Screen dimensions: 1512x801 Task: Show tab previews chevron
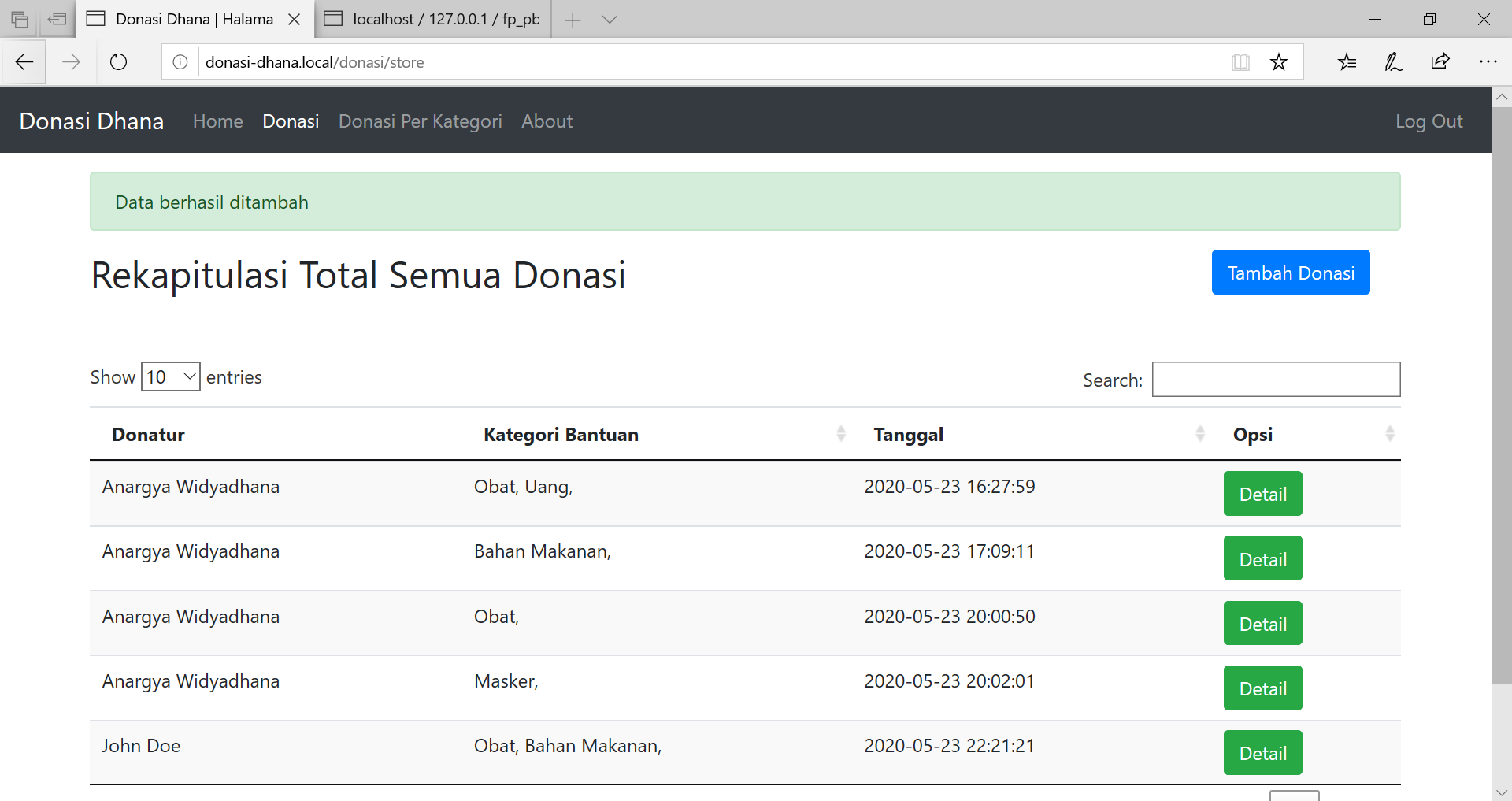(610, 20)
